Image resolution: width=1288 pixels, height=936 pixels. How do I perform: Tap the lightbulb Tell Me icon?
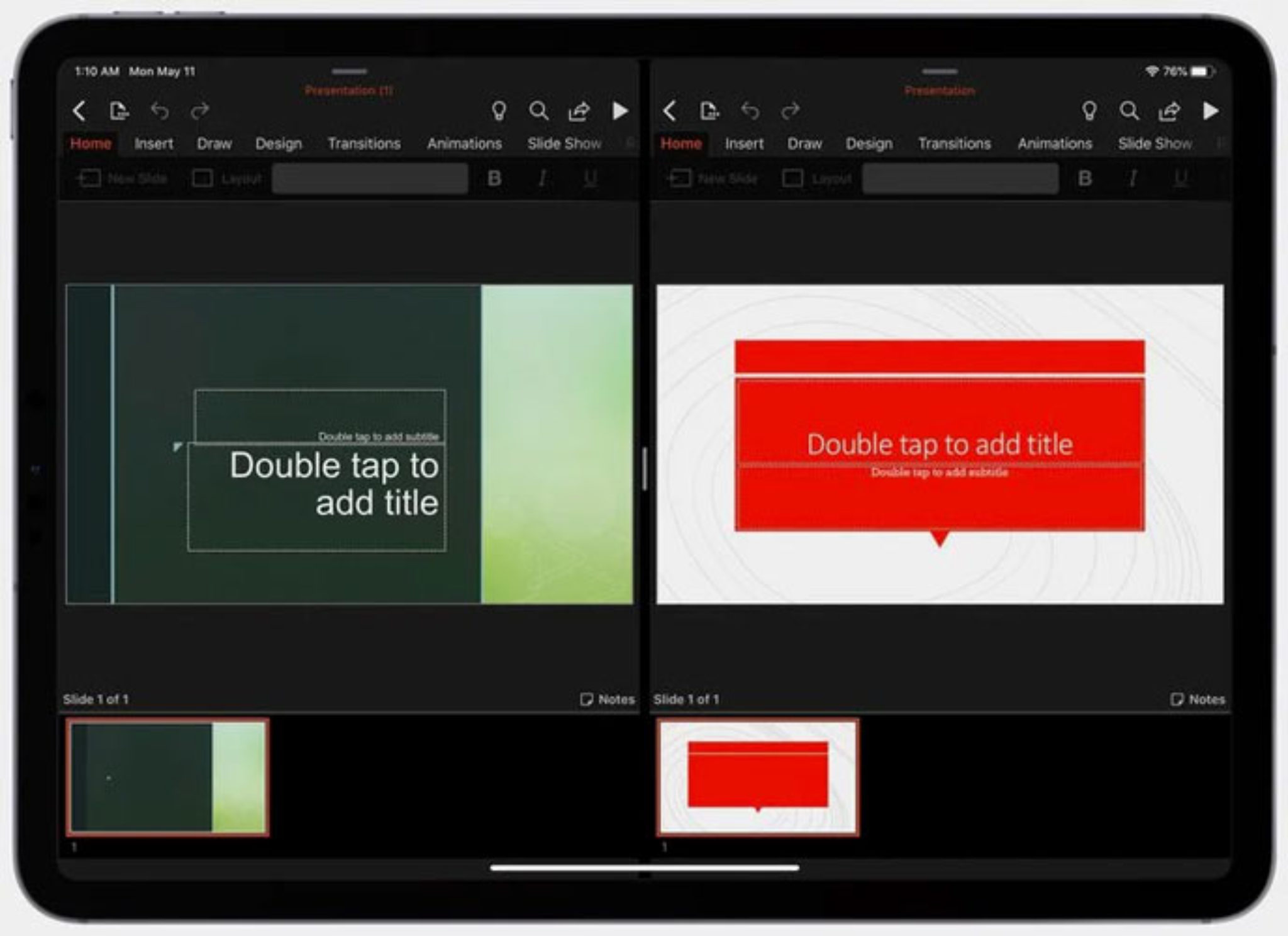point(499,111)
